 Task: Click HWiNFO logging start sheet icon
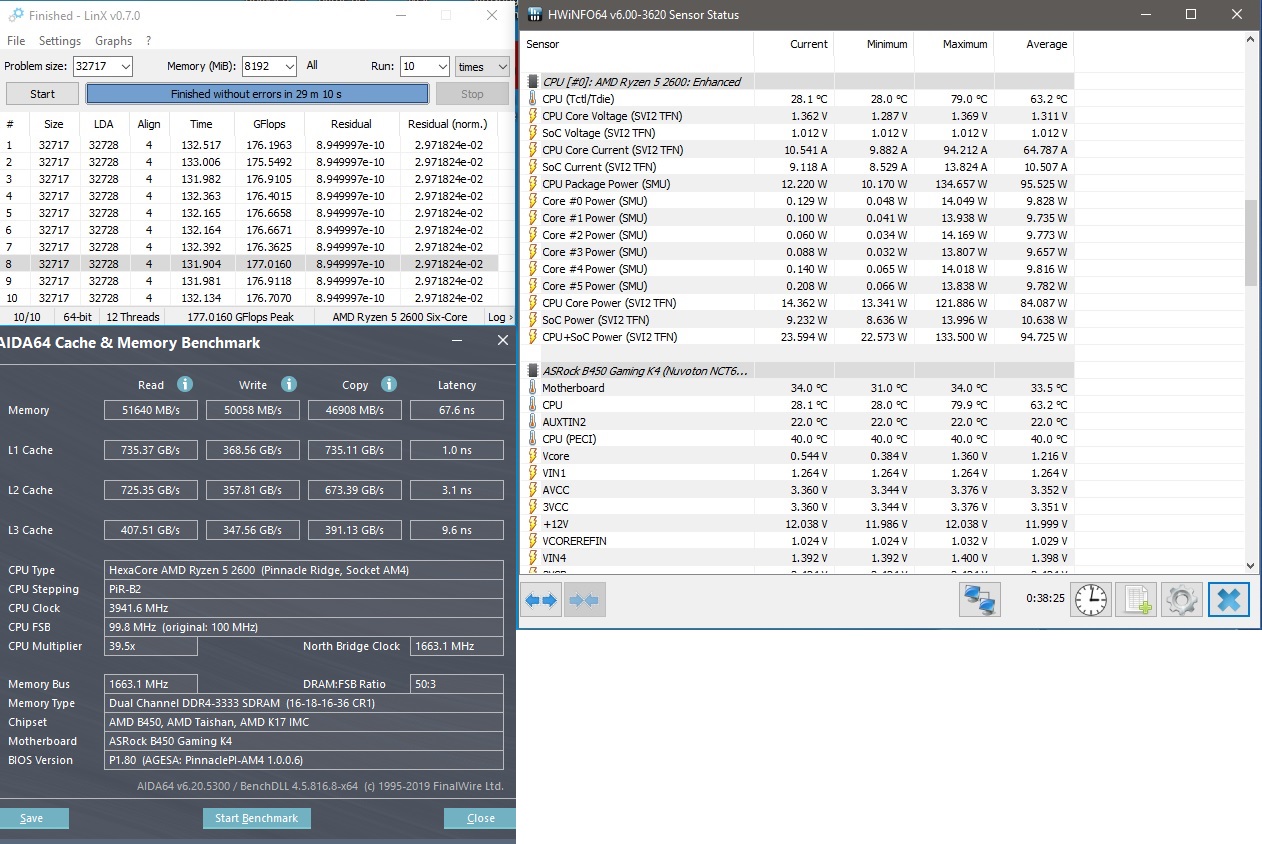1137,600
